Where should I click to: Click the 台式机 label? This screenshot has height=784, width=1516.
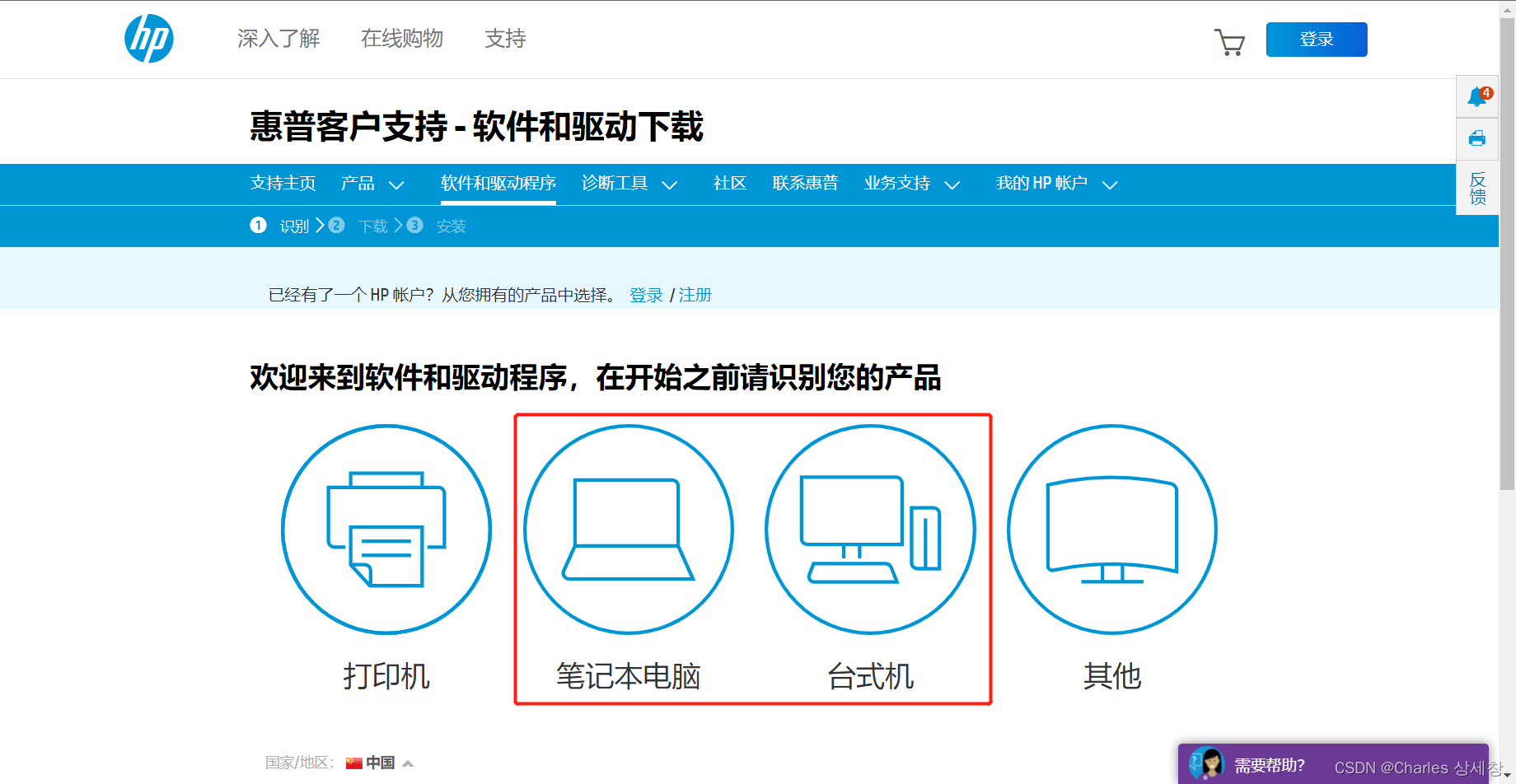point(870,676)
